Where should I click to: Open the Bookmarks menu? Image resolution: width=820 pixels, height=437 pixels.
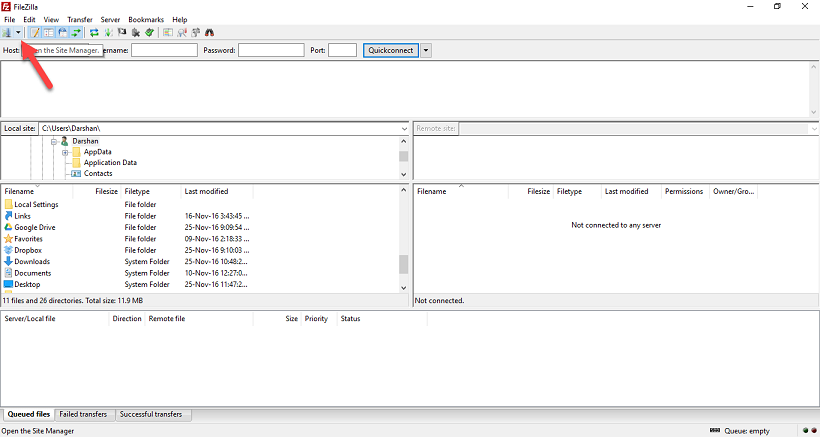coord(146,19)
